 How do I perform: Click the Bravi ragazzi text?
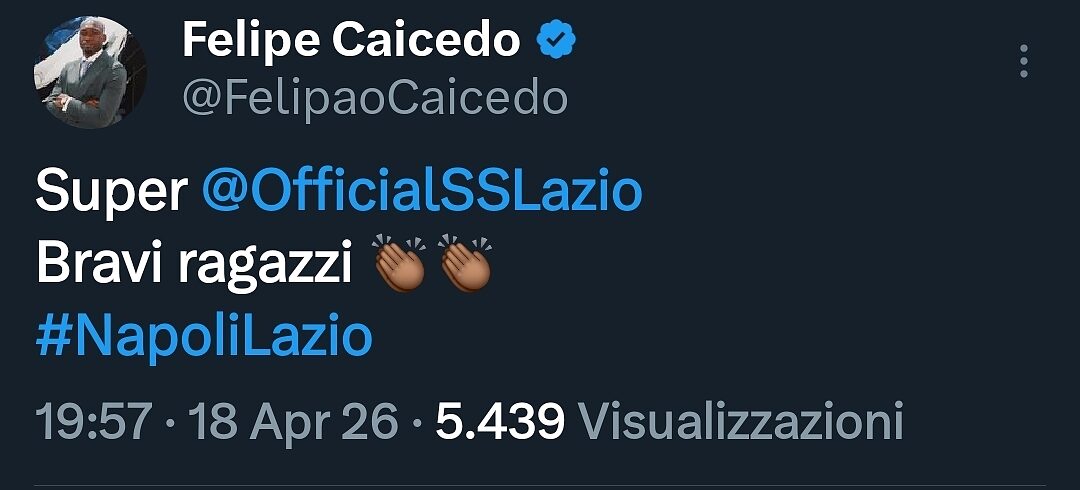point(195,265)
